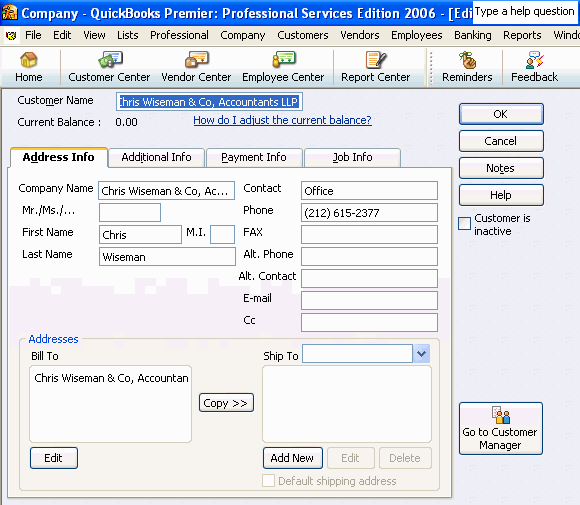Click the Mr./Ms. salutation field
The image size is (580, 505).
pyautogui.click(x=130, y=213)
